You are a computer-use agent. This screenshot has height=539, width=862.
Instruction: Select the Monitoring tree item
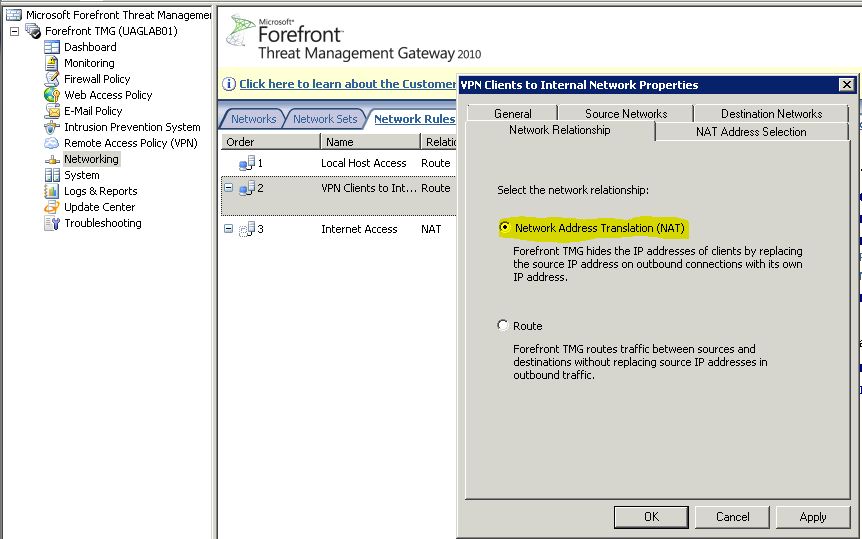pyautogui.click(x=89, y=63)
